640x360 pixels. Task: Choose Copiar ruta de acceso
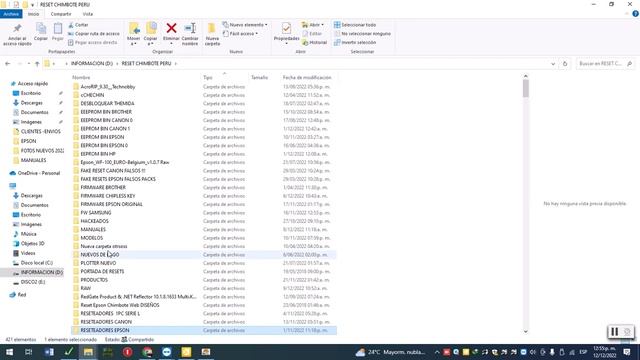pos(94,33)
